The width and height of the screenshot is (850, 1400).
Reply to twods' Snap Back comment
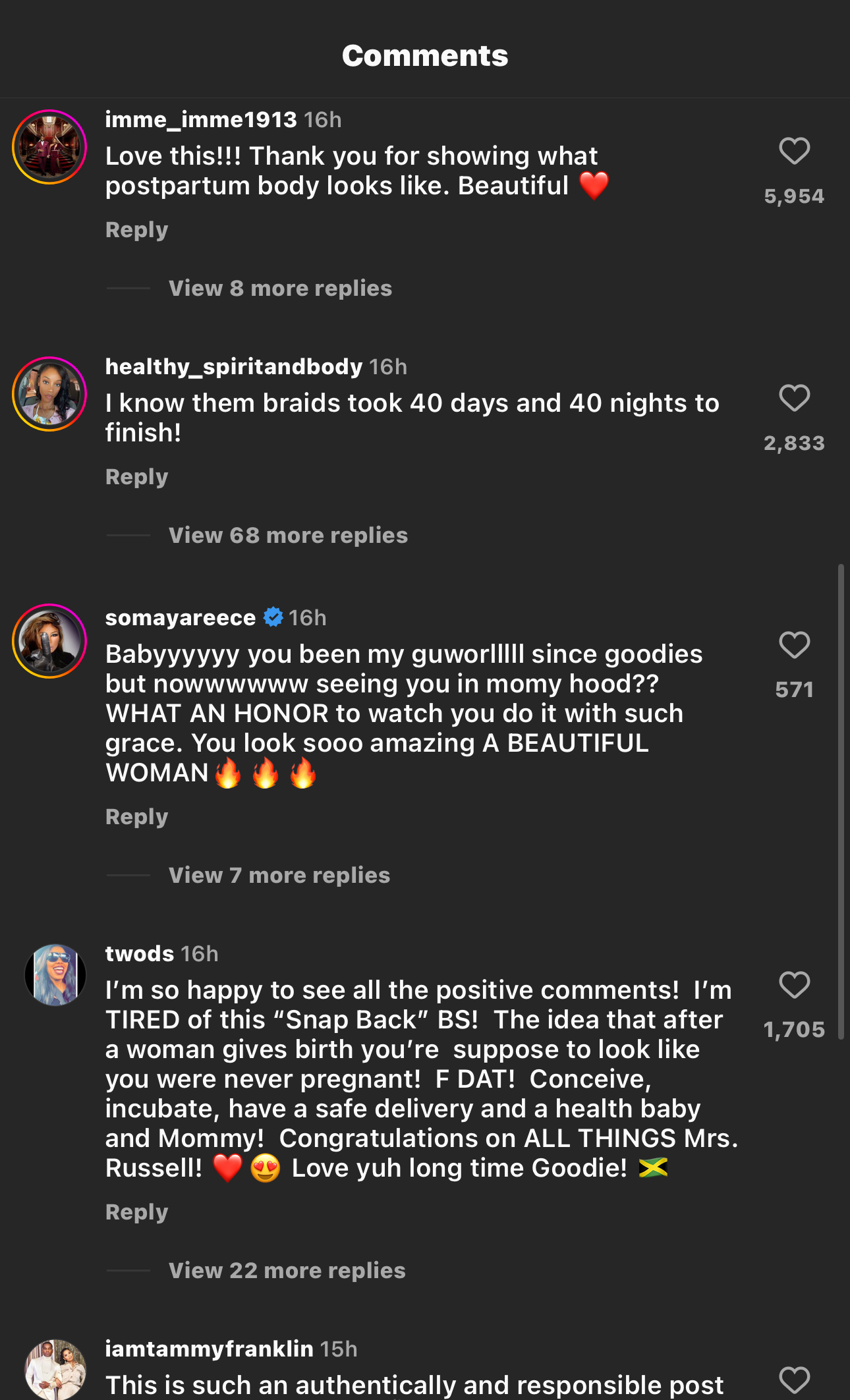pos(137,1212)
